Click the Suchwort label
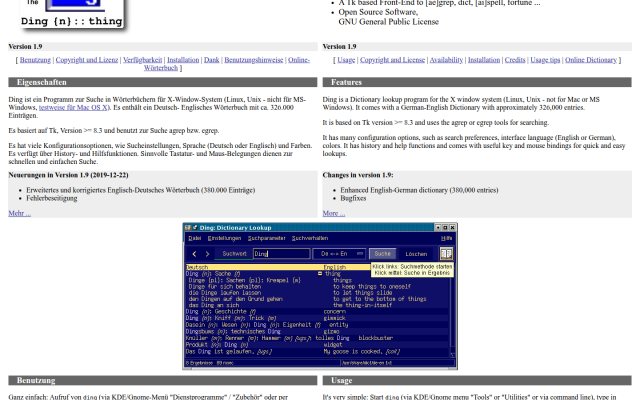 coord(234,253)
